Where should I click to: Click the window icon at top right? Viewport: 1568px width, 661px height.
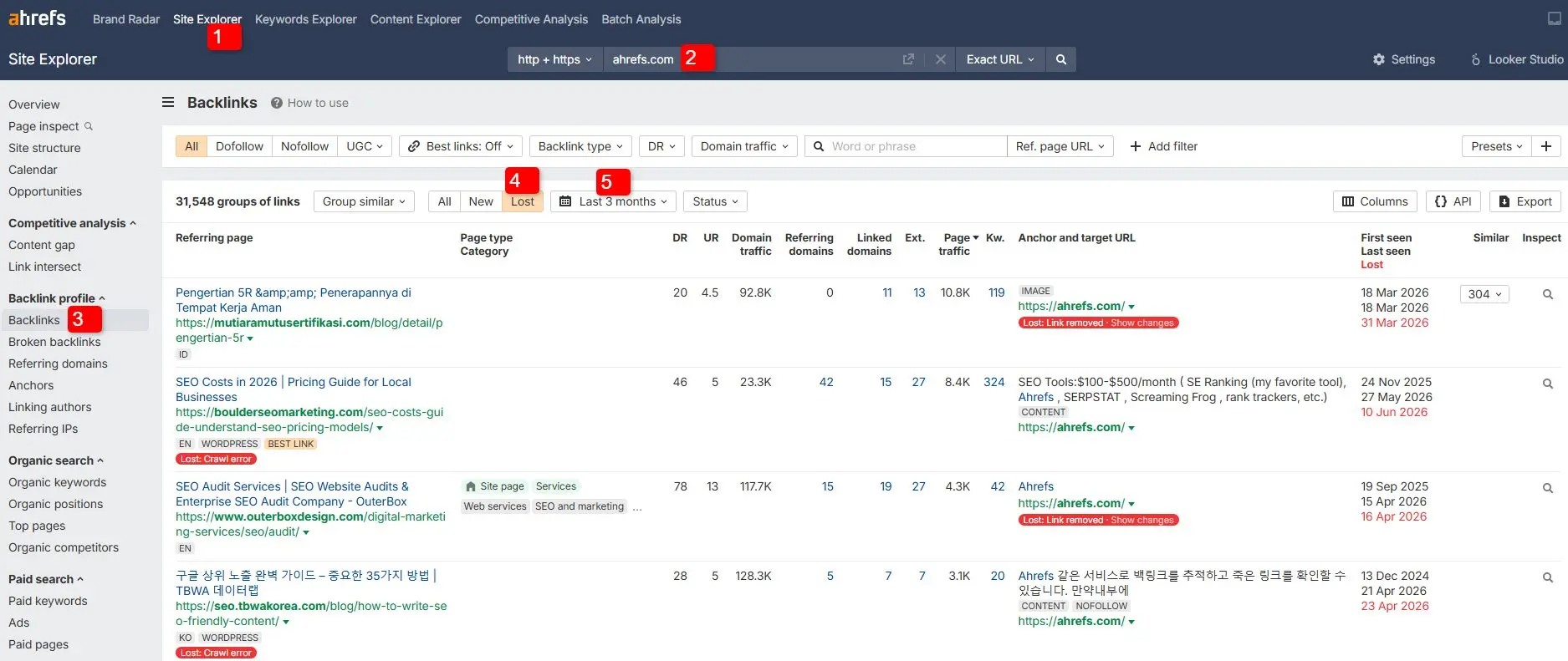(1555, 18)
